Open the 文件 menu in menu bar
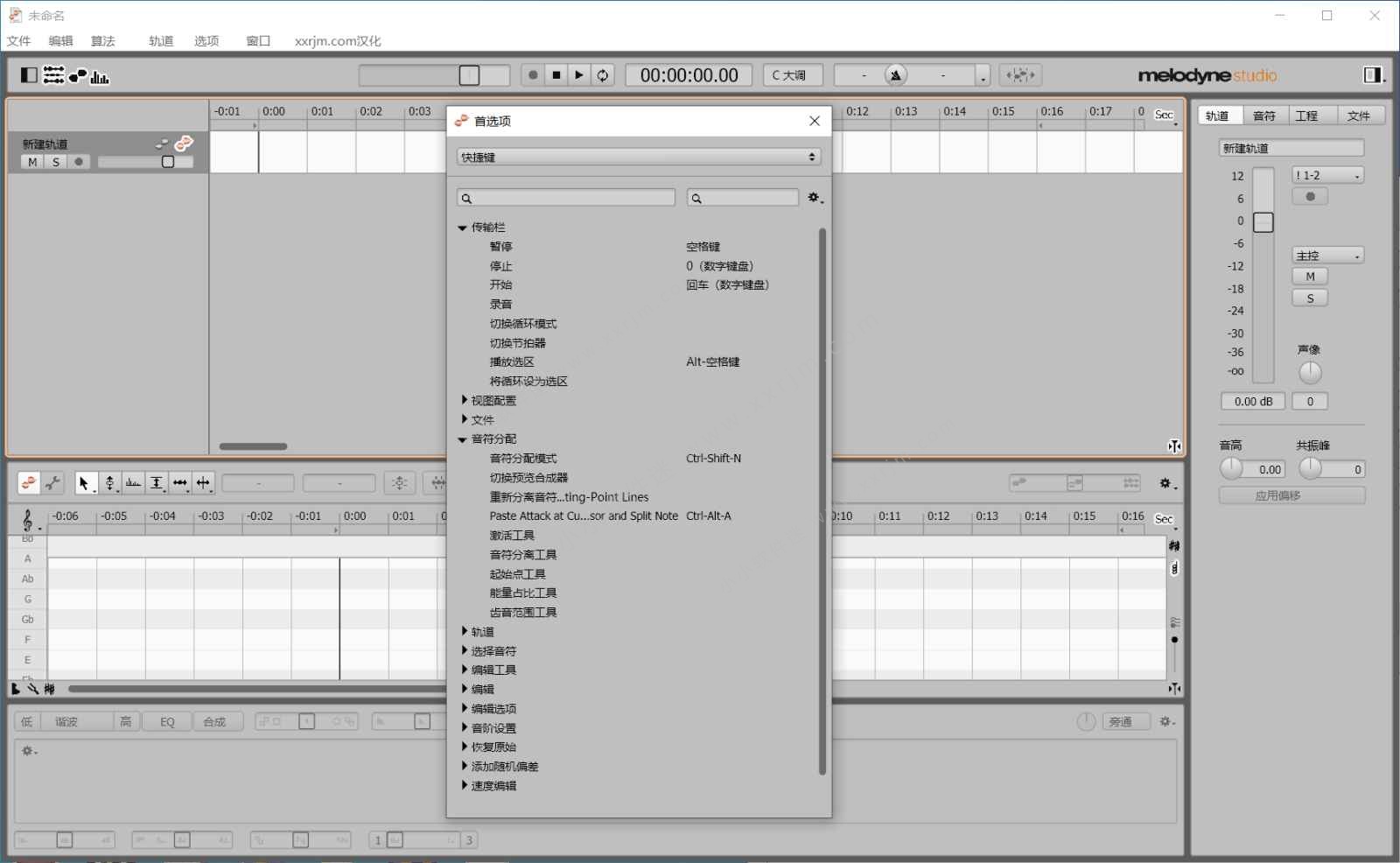1400x863 pixels. 18,41
